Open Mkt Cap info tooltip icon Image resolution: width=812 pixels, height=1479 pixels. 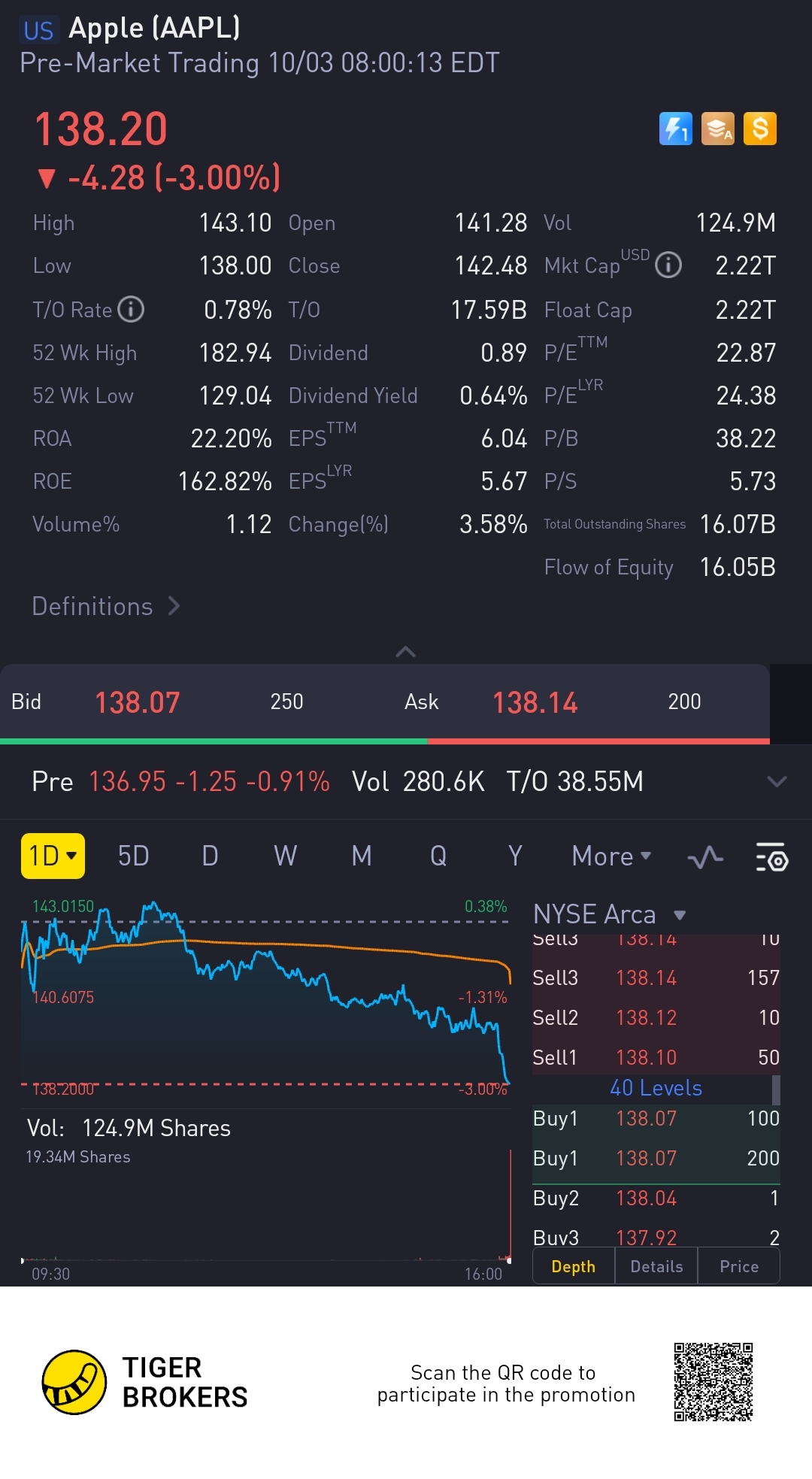pyautogui.click(x=668, y=265)
